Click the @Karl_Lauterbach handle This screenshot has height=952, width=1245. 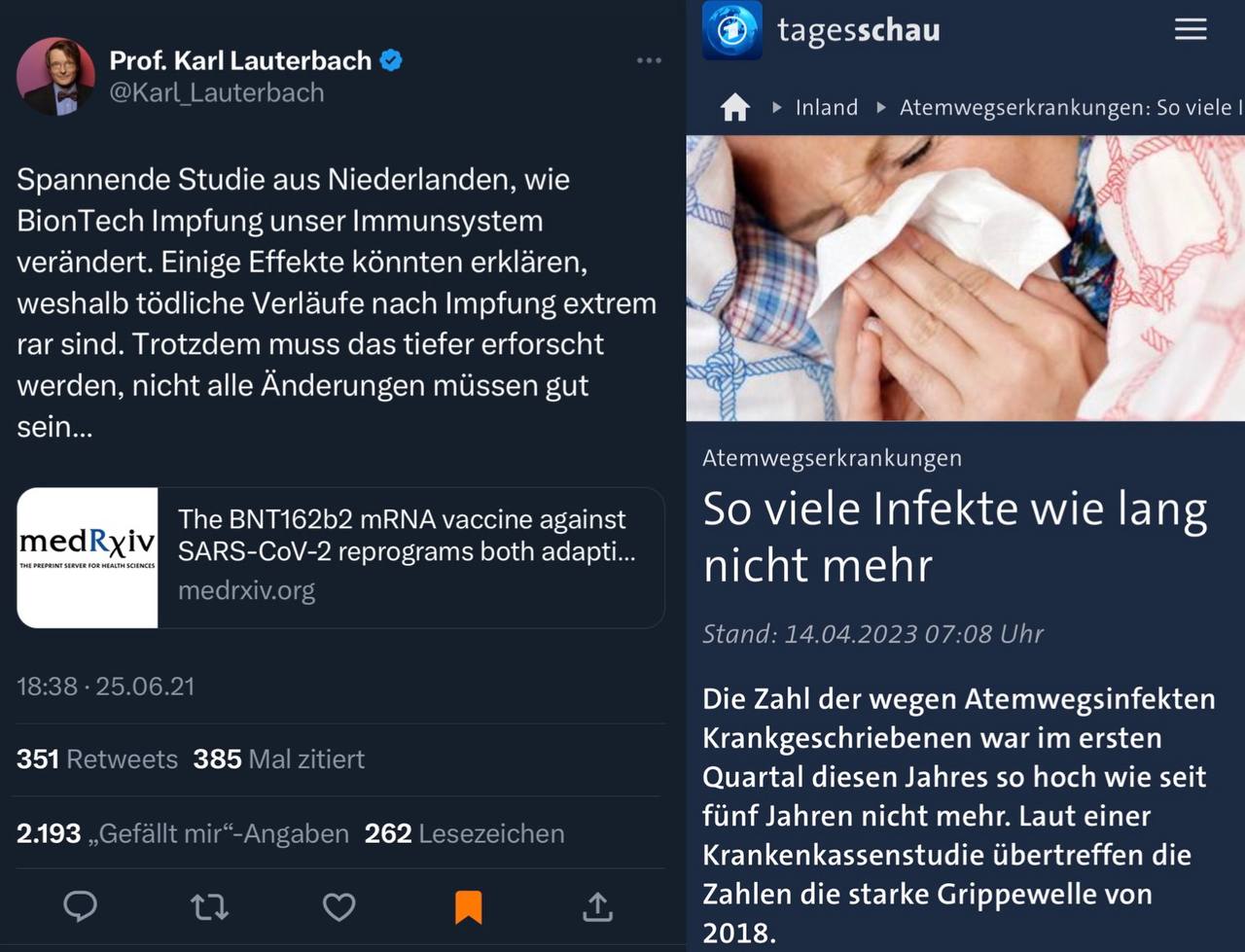tap(217, 92)
